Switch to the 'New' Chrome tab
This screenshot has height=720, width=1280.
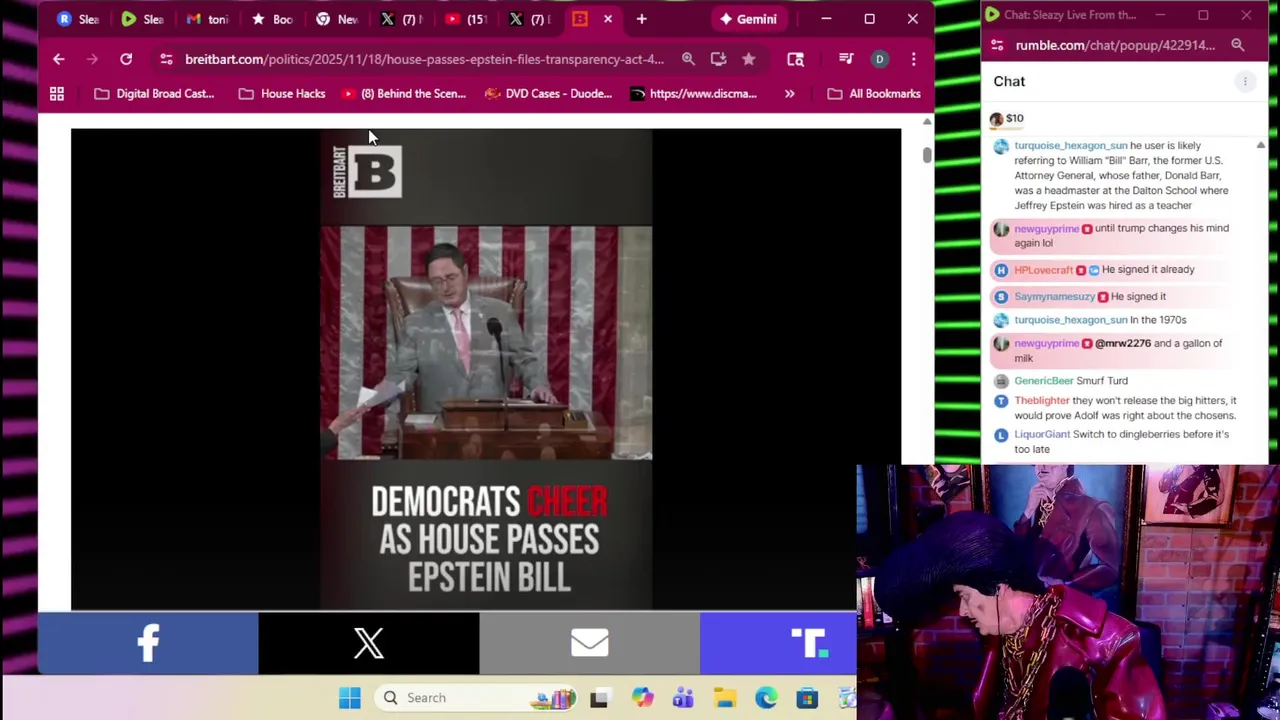pos(336,19)
